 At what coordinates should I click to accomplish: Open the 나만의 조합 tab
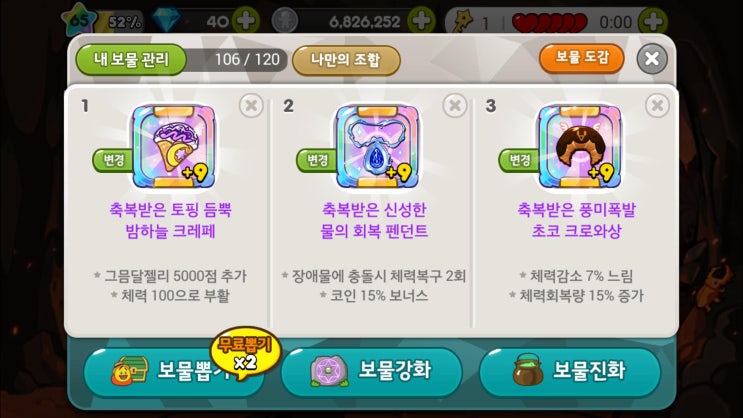[346, 60]
